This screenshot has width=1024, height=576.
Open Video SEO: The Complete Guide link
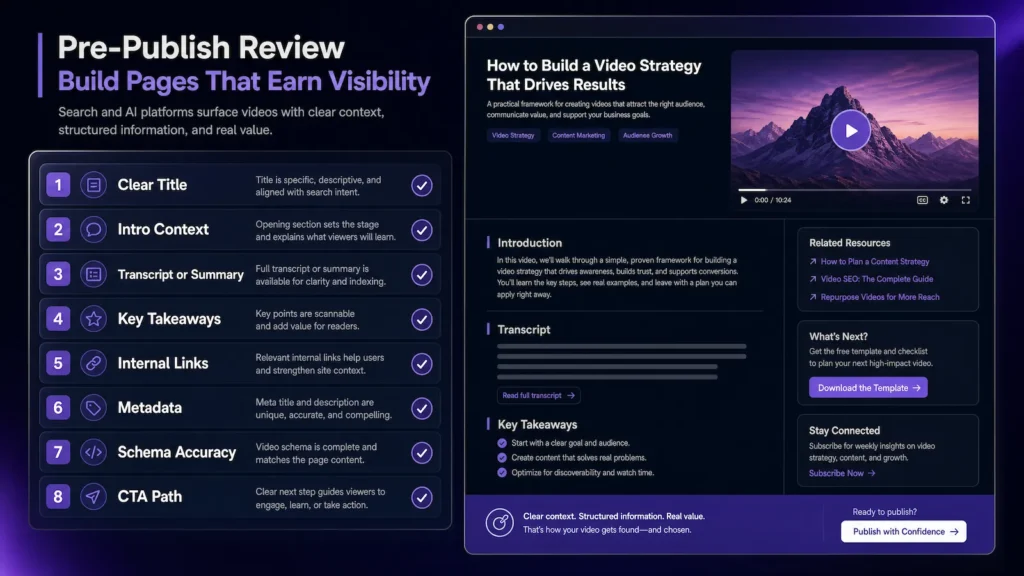click(x=876, y=279)
